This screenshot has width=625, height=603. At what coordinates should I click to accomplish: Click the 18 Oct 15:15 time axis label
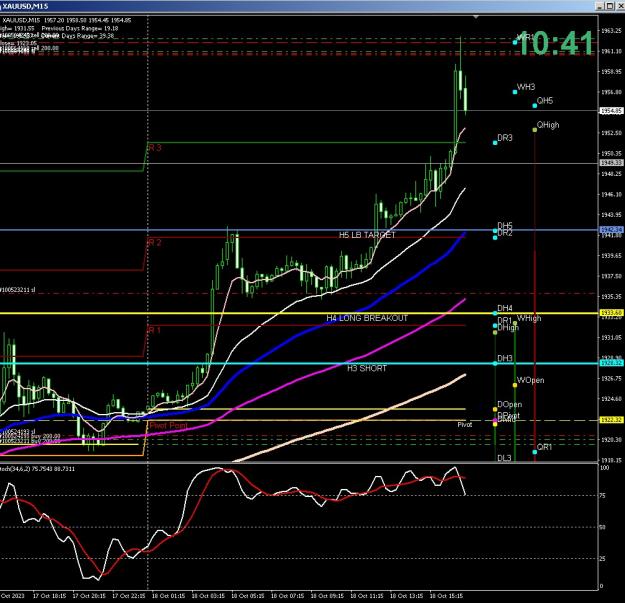446,596
